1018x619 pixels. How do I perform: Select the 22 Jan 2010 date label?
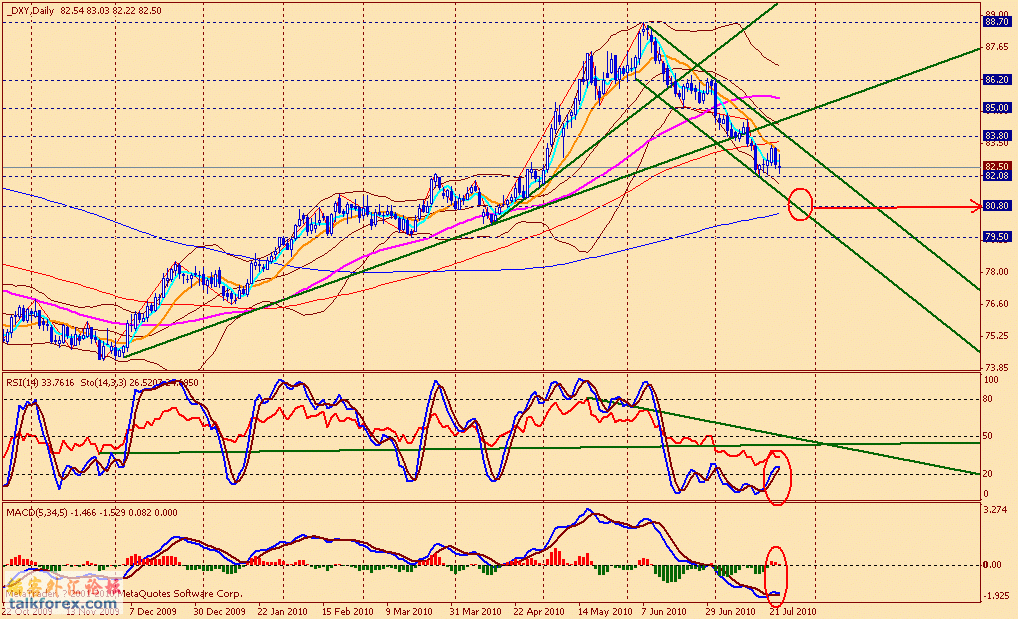point(282,612)
